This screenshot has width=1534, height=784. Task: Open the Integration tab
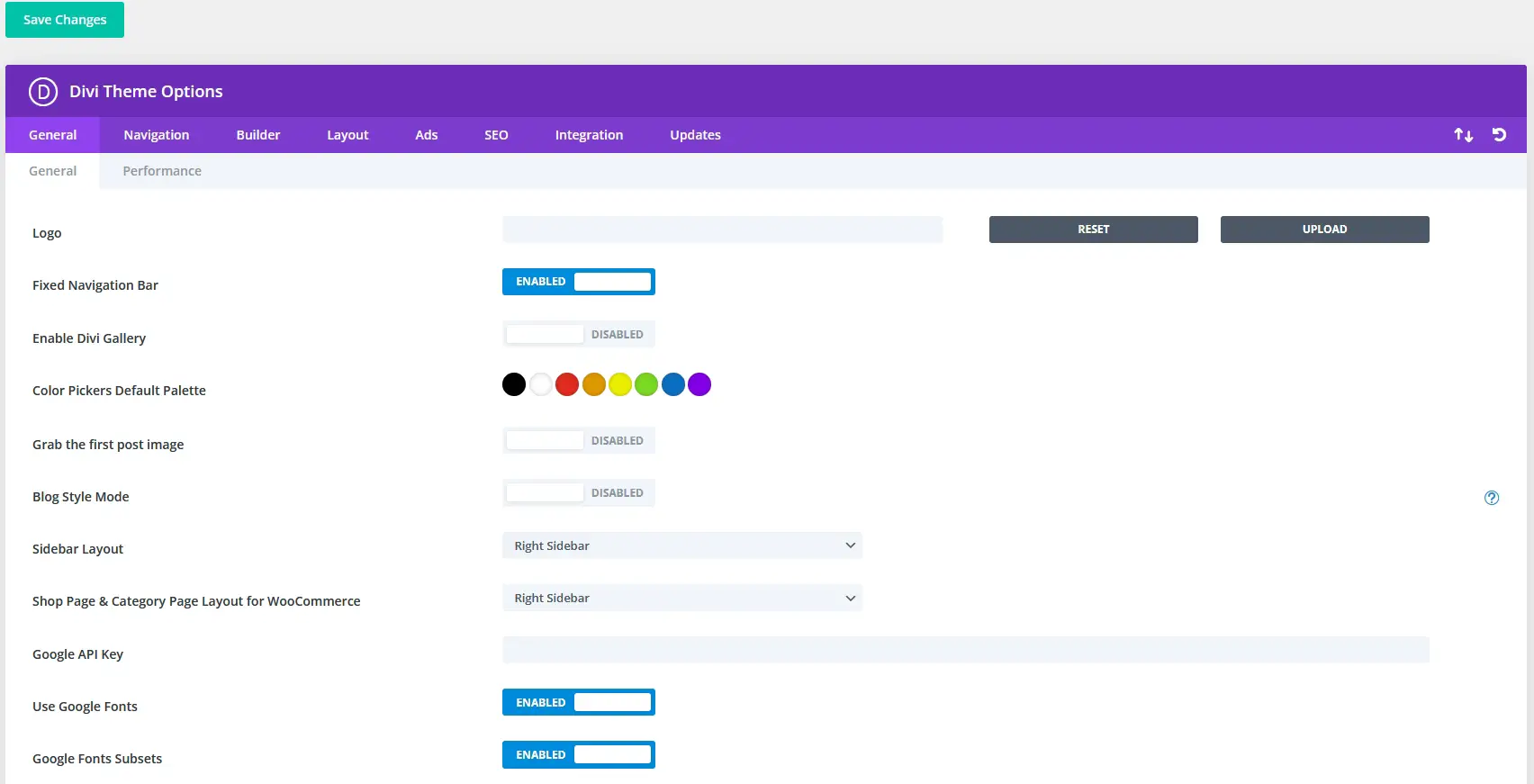pyautogui.click(x=589, y=135)
